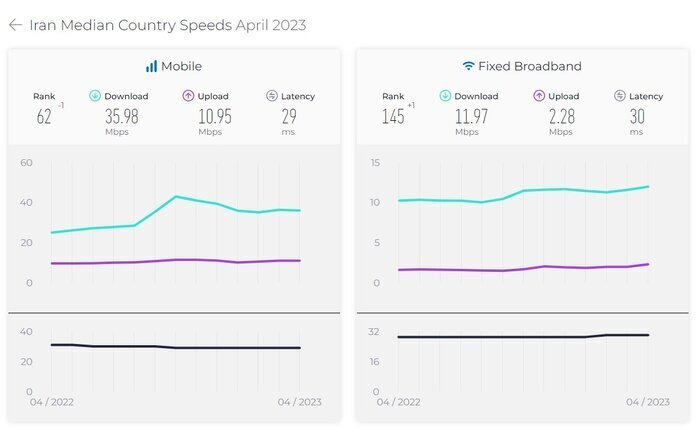Click the Fixed Broadband wifi icon
700x430 pixels.
click(468, 67)
